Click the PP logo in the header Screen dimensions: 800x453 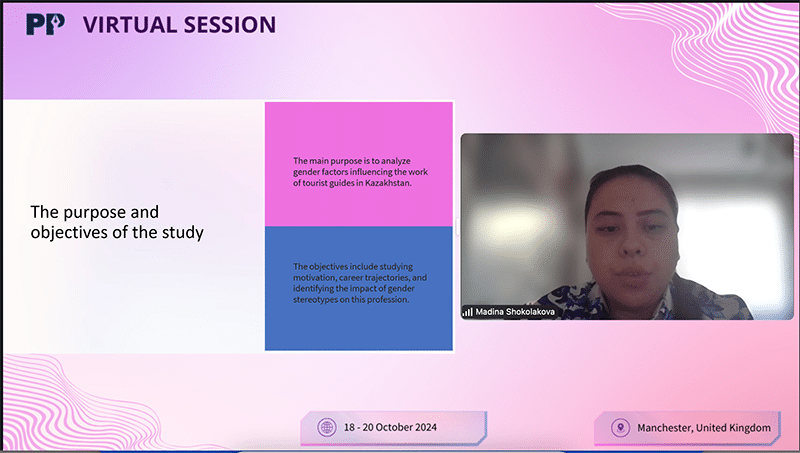[x=45, y=24]
